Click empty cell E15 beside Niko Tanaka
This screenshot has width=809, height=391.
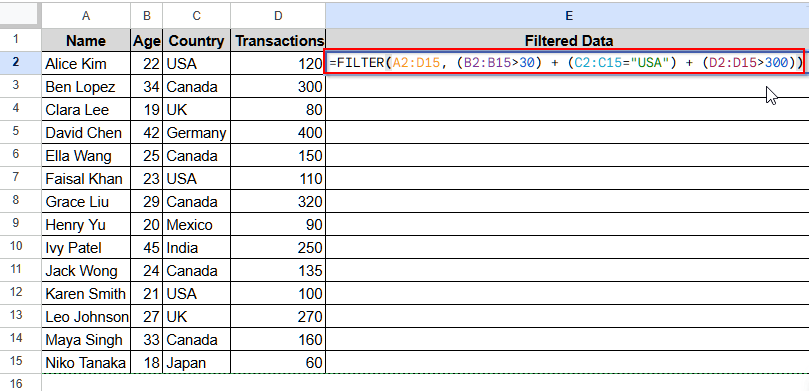pos(568,362)
